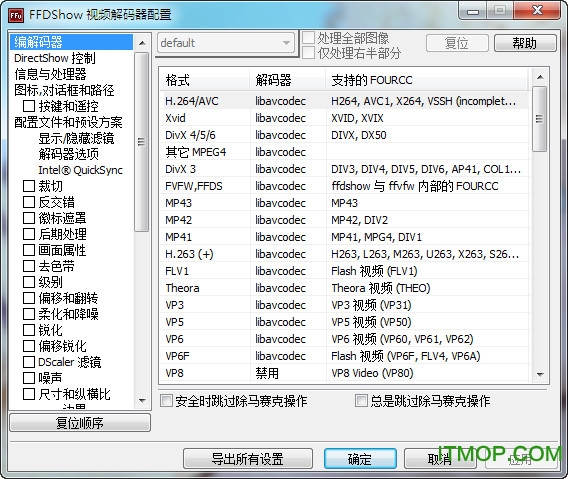Open 信息与处理器 page
Screen dimensions: 568x479
click(x=50, y=74)
